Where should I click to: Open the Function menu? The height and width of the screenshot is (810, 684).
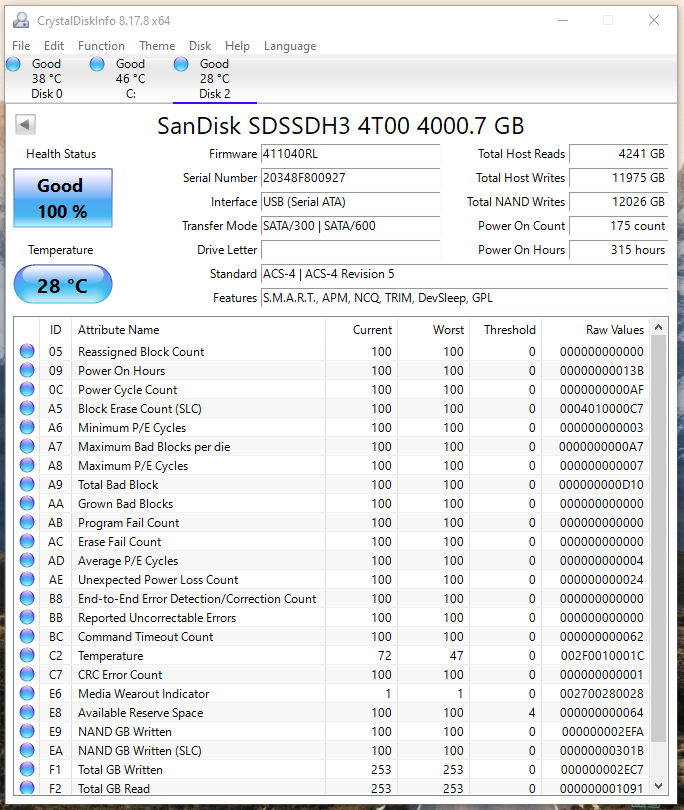pos(101,46)
